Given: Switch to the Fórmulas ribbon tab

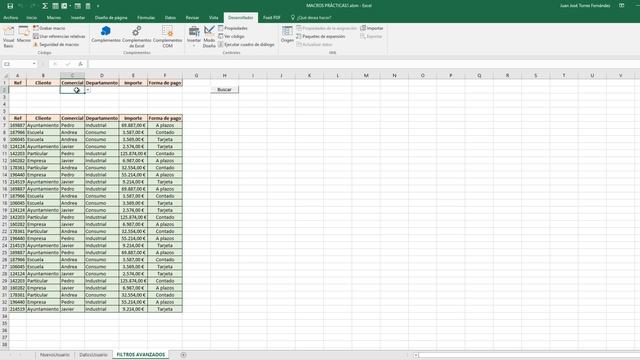Looking at the screenshot, I should 146,18.
